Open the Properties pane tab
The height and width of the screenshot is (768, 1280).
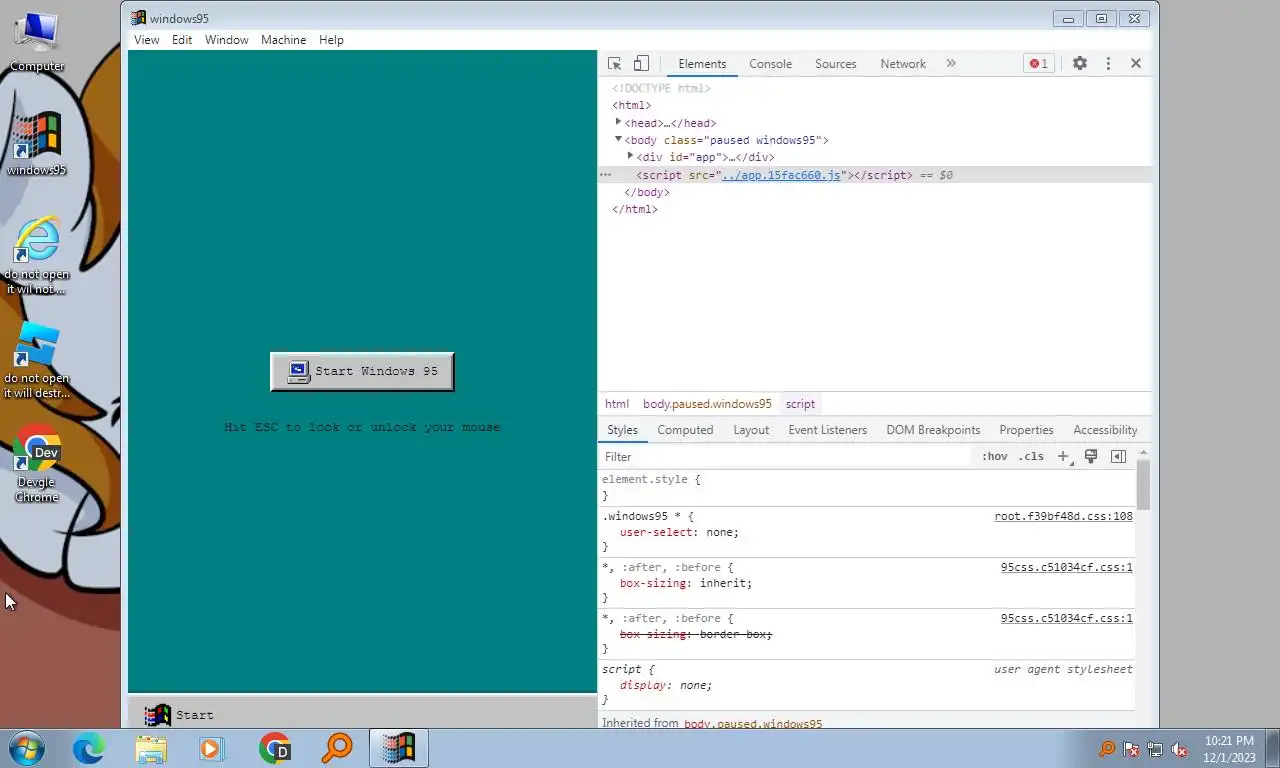[1026, 430]
